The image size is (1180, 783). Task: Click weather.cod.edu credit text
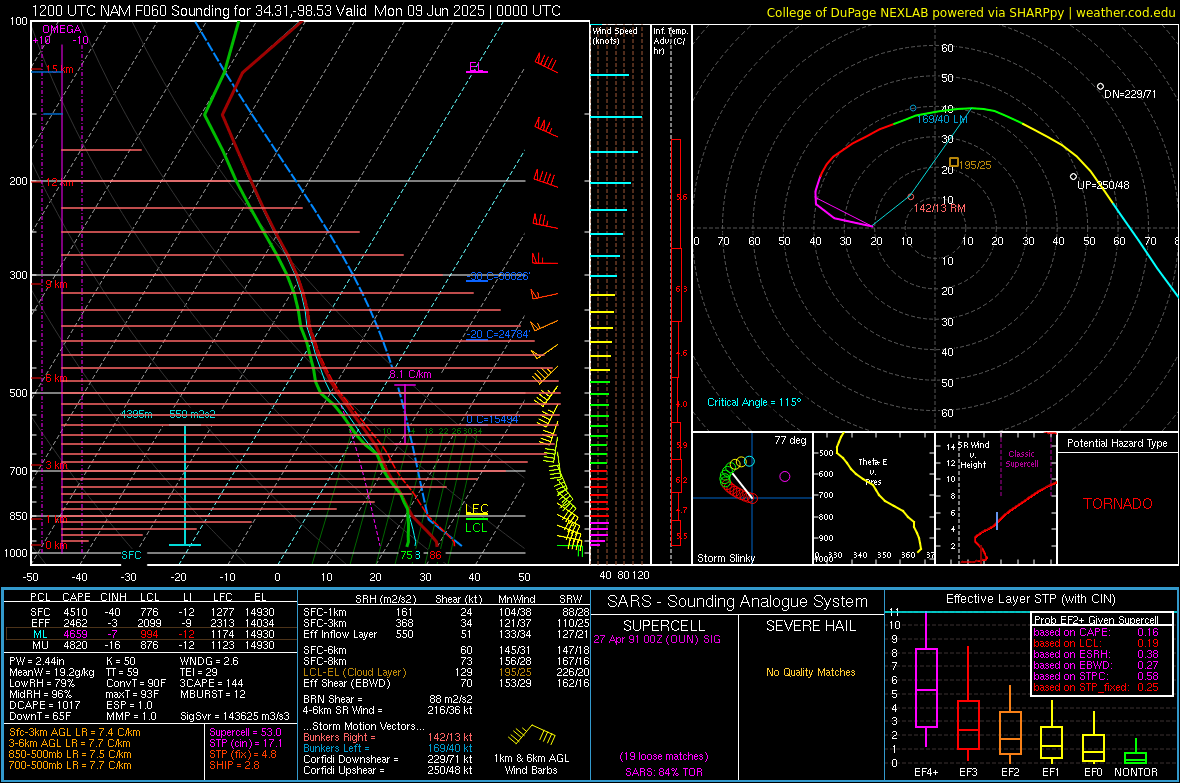(x=1125, y=12)
